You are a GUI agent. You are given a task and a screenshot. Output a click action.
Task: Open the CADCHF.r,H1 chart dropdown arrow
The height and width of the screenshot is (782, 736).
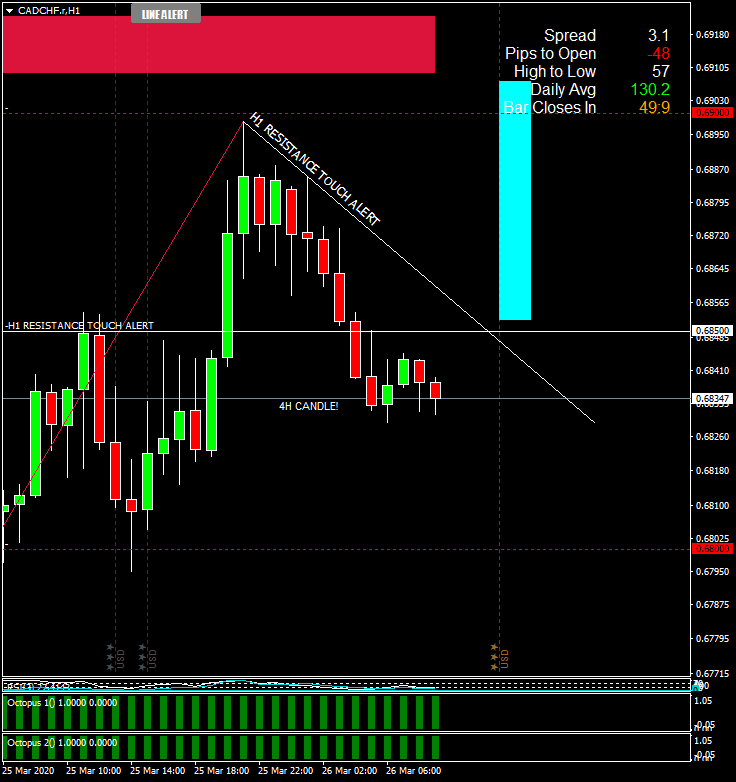click(x=9, y=10)
